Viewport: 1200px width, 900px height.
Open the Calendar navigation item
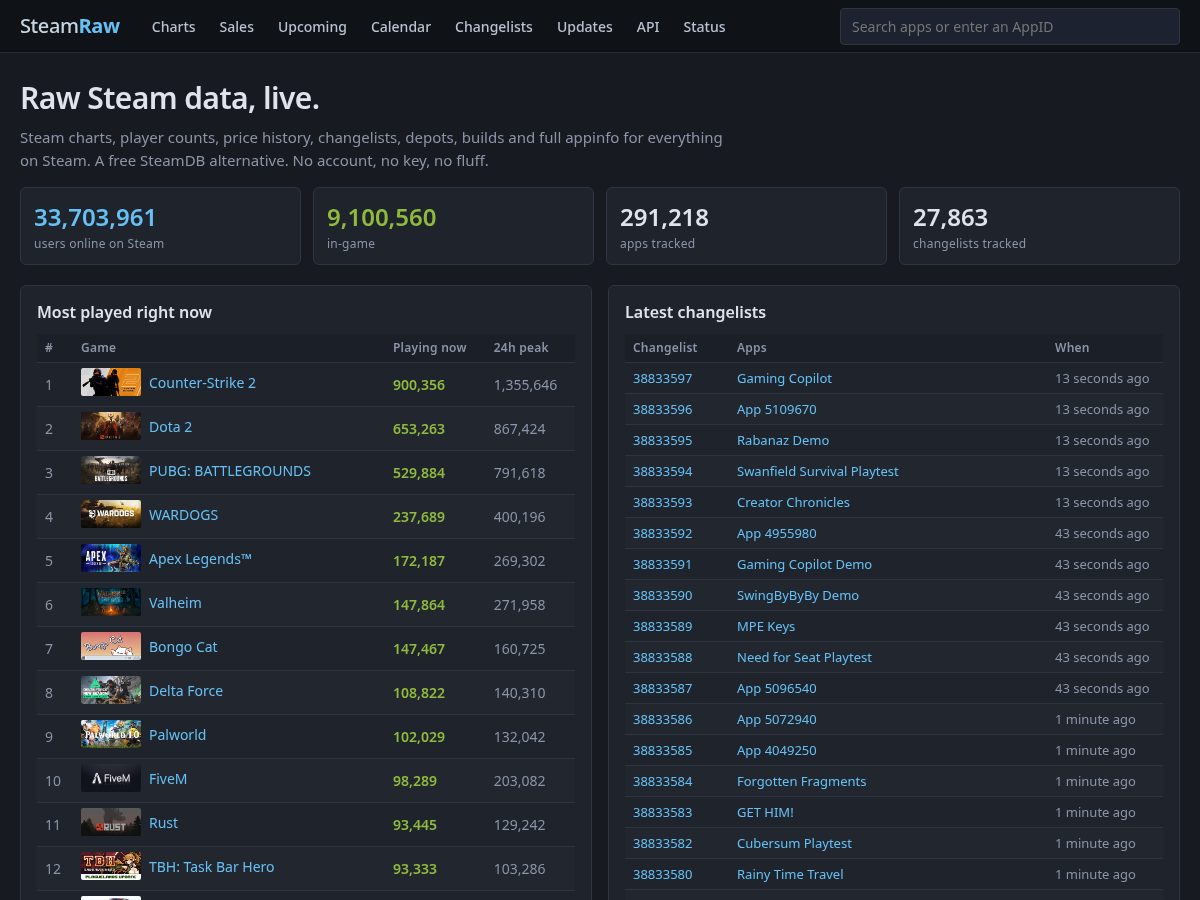pyautogui.click(x=401, y=27)
